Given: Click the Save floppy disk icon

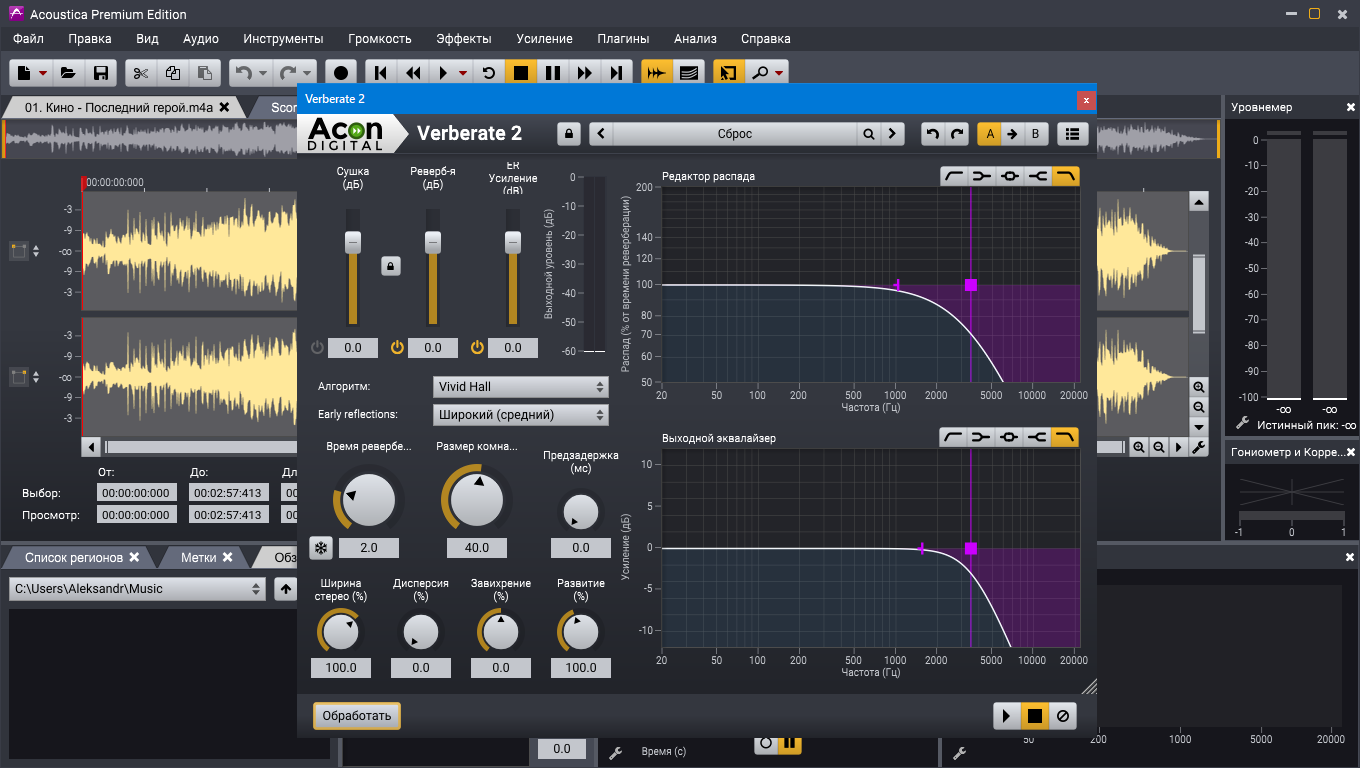Looking at the screenshot, I should click(x=100, y=73).
